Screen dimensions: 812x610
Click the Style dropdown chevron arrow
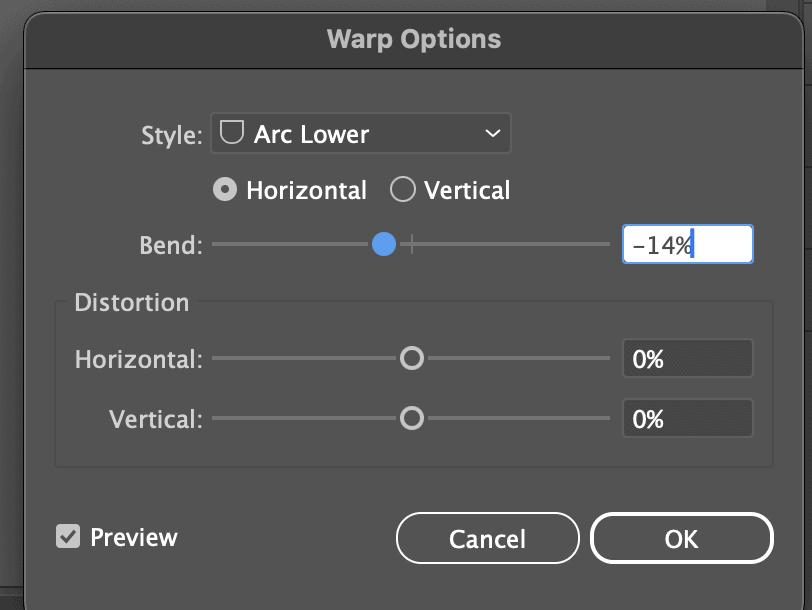pos(491,134)
